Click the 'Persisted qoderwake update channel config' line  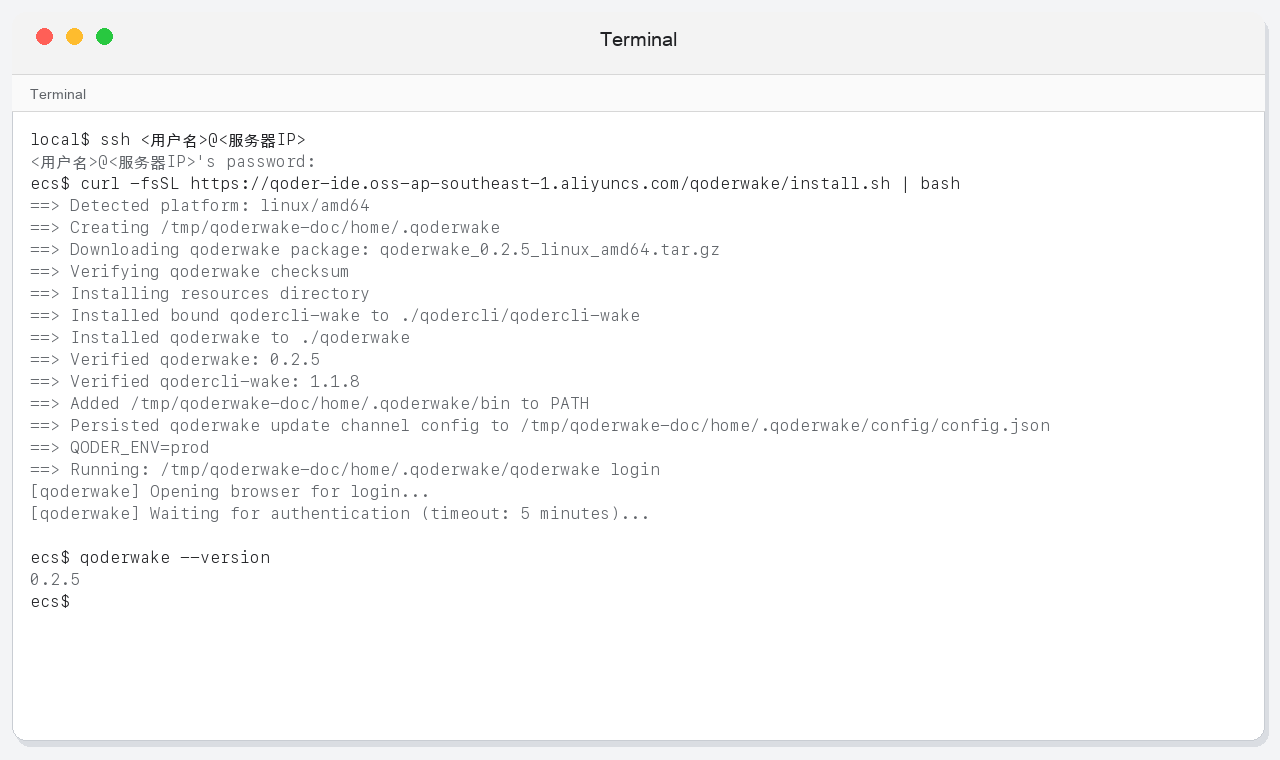(x=540, y=426)
